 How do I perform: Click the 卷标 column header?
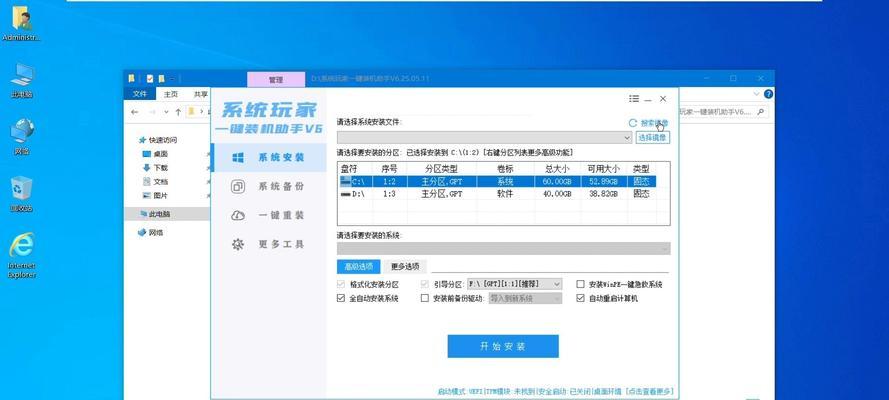point(505,169)
